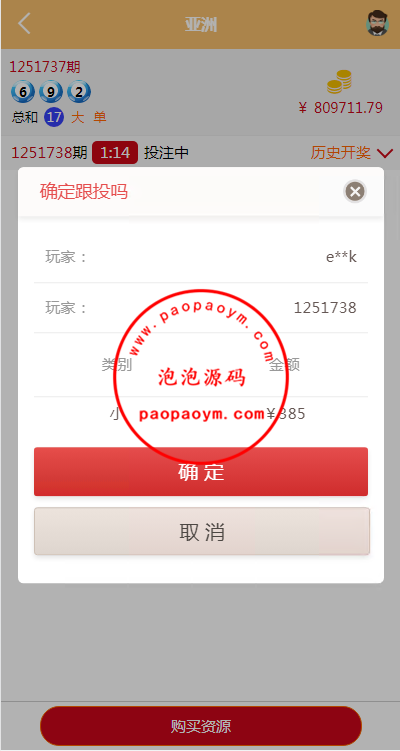Select the 亚洲 title in header

click(201, 24)
